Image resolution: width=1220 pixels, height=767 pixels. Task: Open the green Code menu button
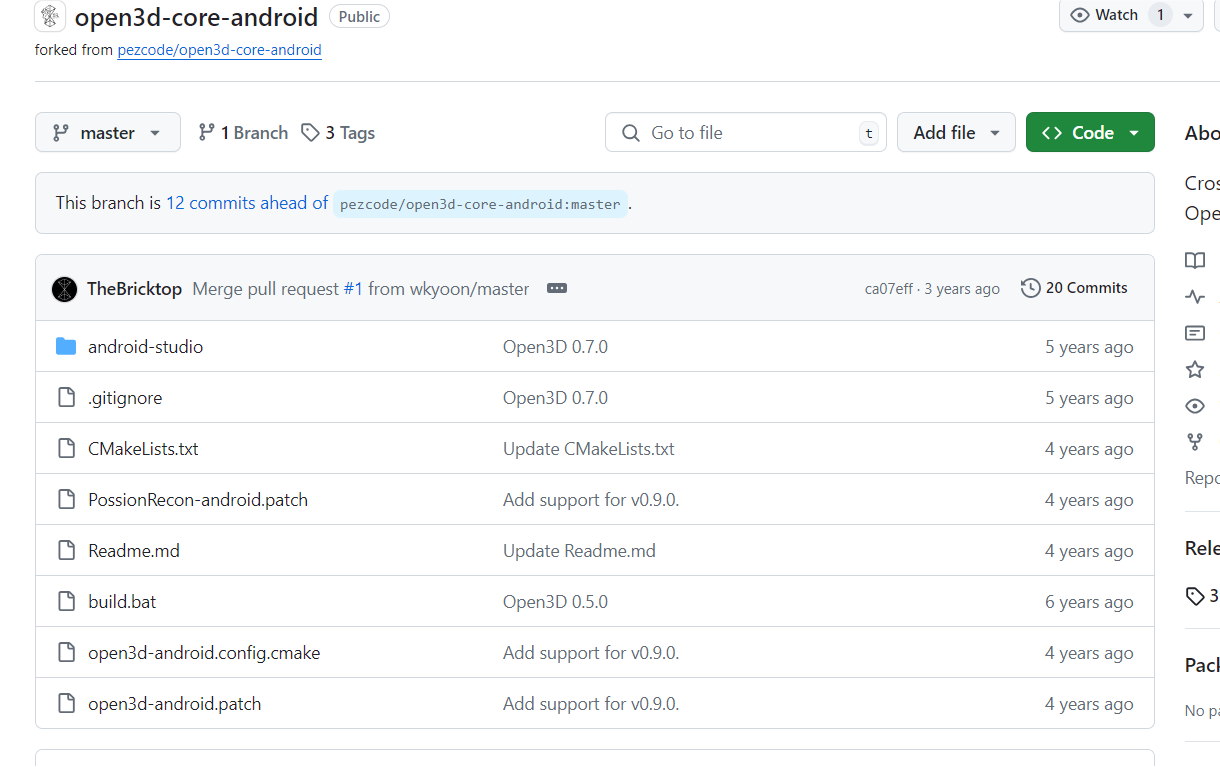[1090, 132]
